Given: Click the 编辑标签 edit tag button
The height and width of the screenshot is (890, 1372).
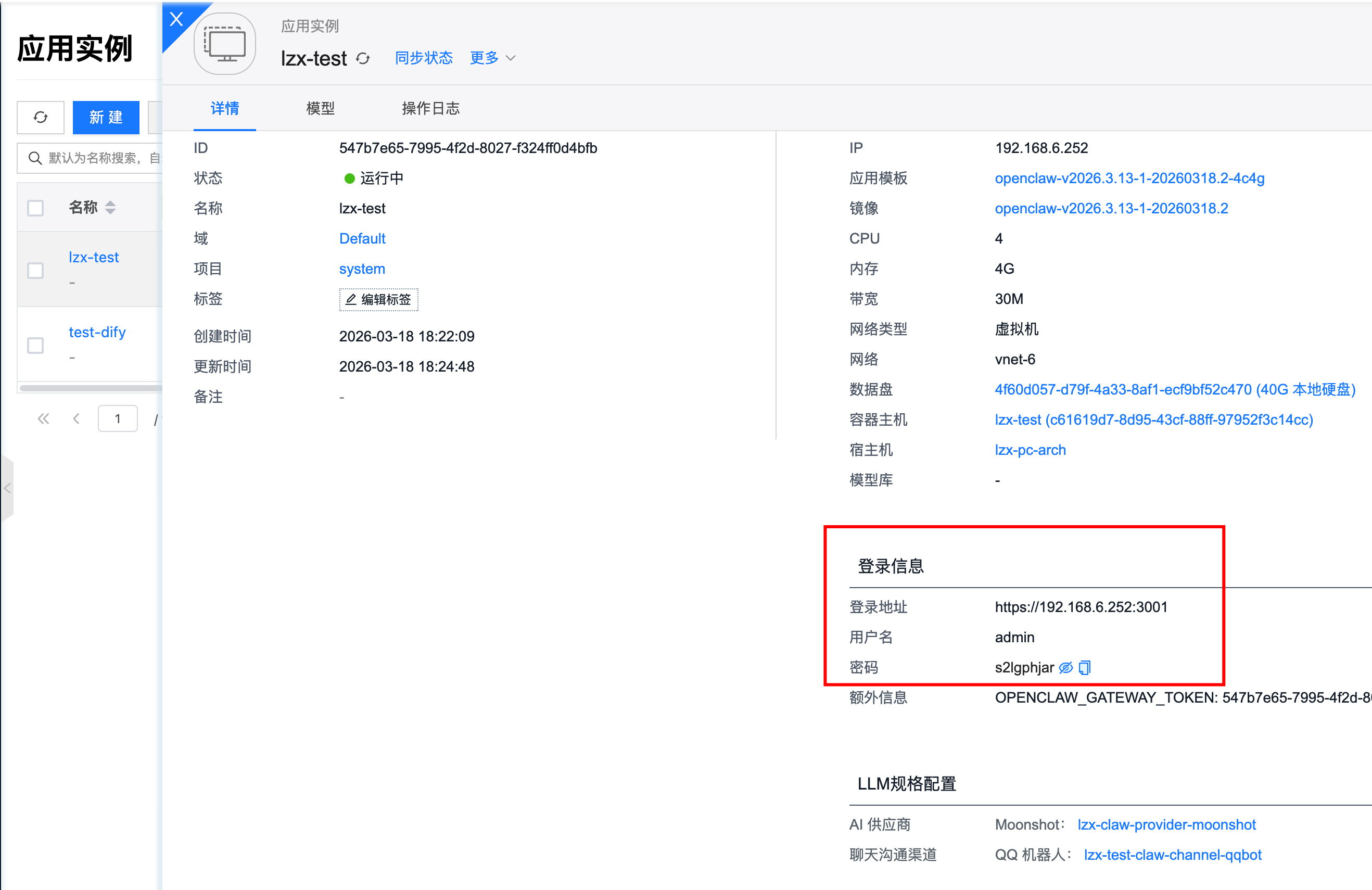Looking at the screenshot, I should (x=379, y=299).
